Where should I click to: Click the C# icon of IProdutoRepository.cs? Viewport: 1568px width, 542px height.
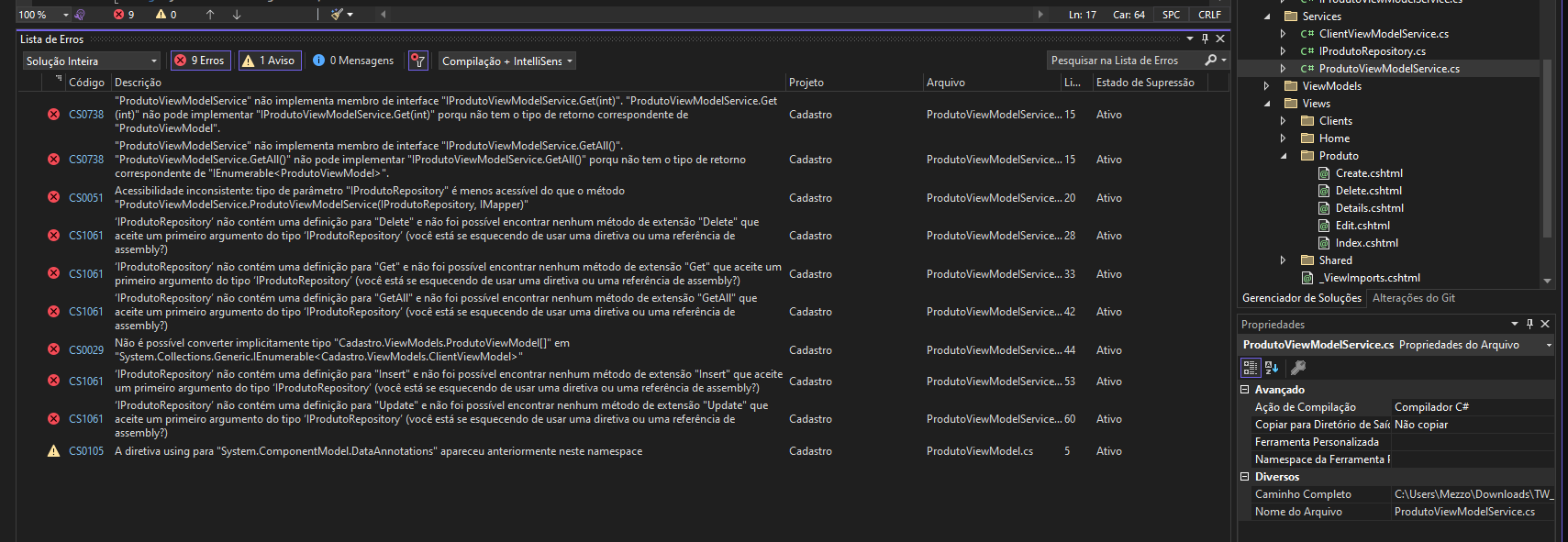point(1307,50)
